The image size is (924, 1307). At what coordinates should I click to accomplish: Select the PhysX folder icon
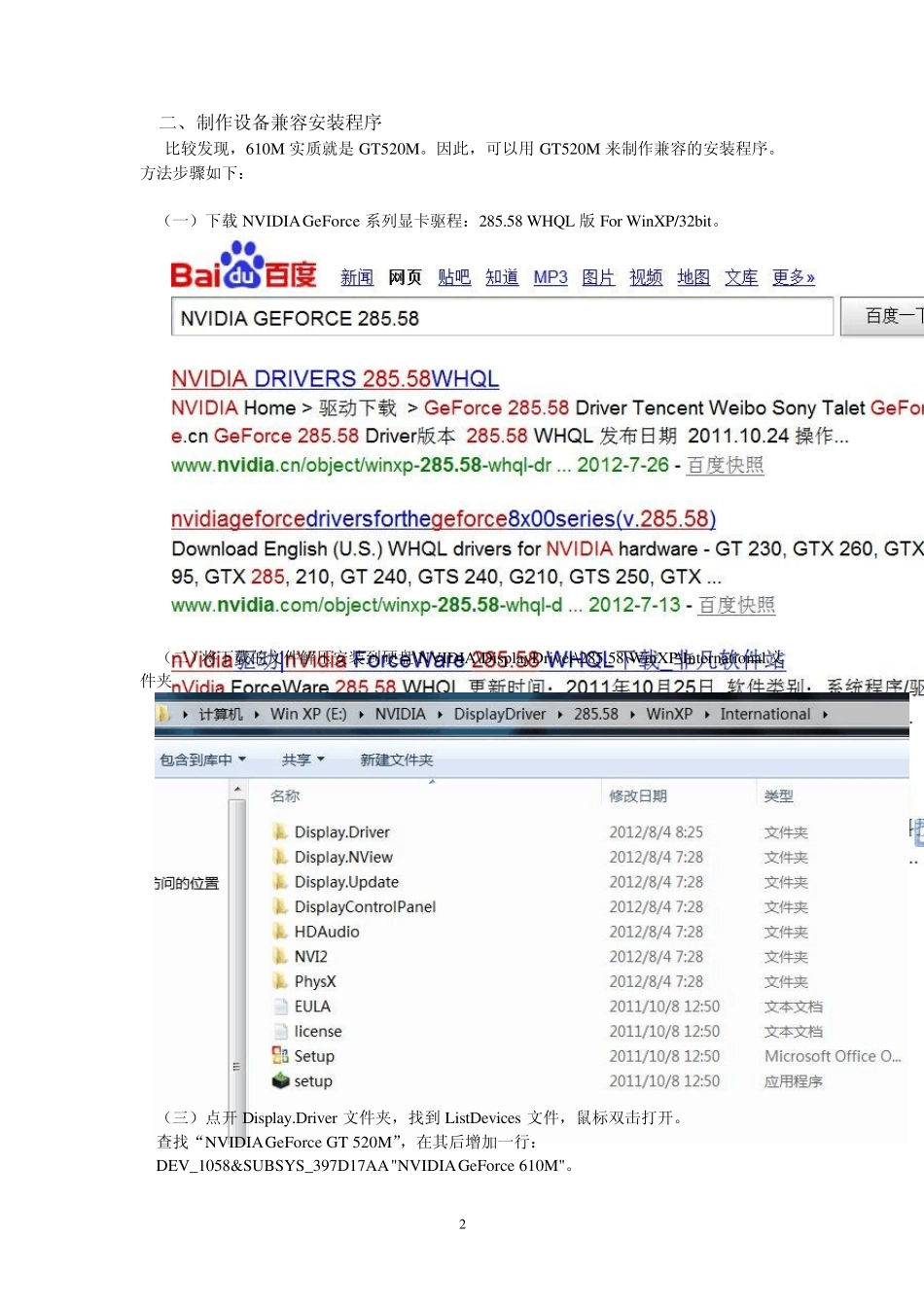[280, 981]
